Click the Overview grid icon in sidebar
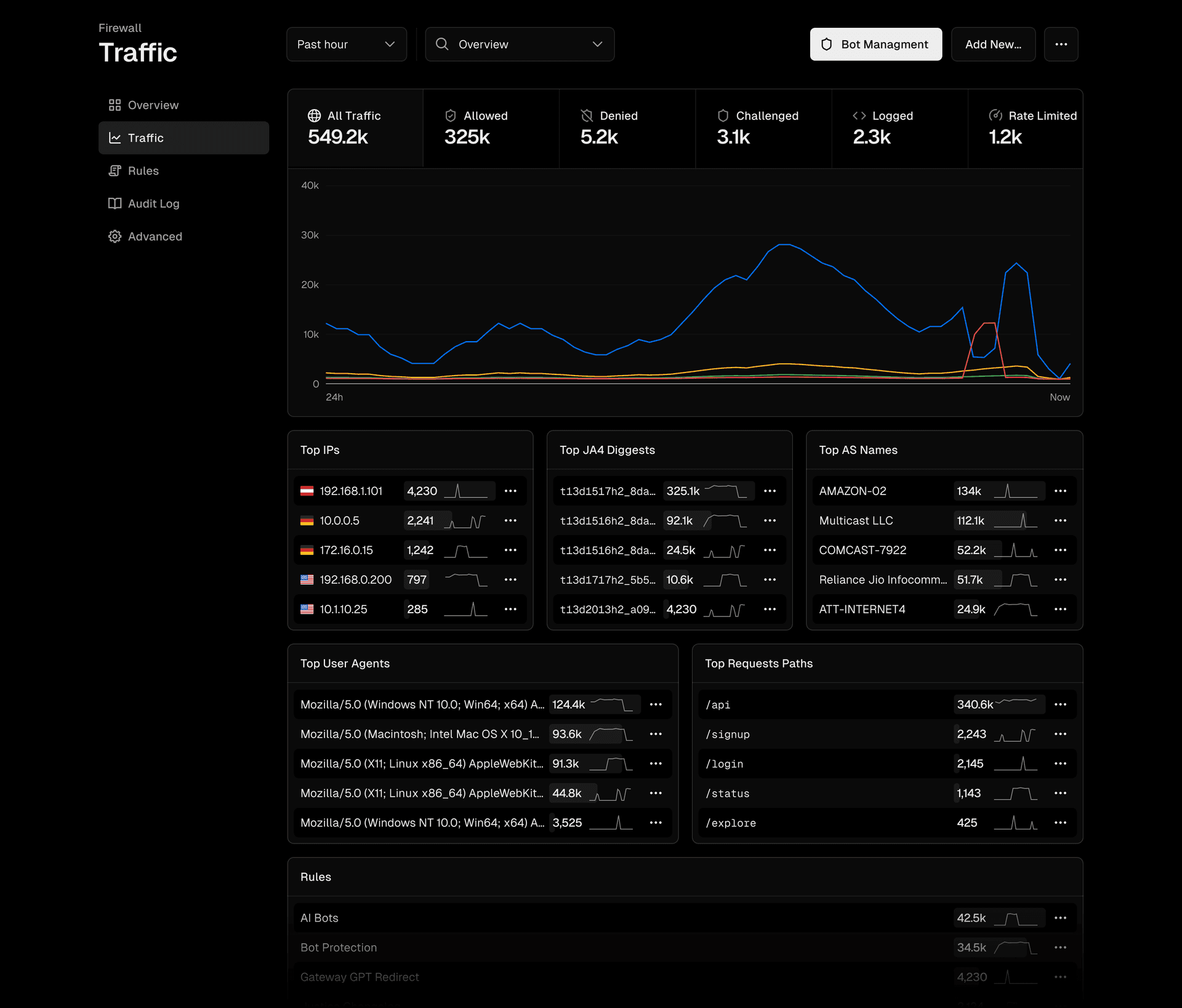Image resolution: width=1182 pixels, height=1008 pixels. pyautogui.click(x=115, y=105)
